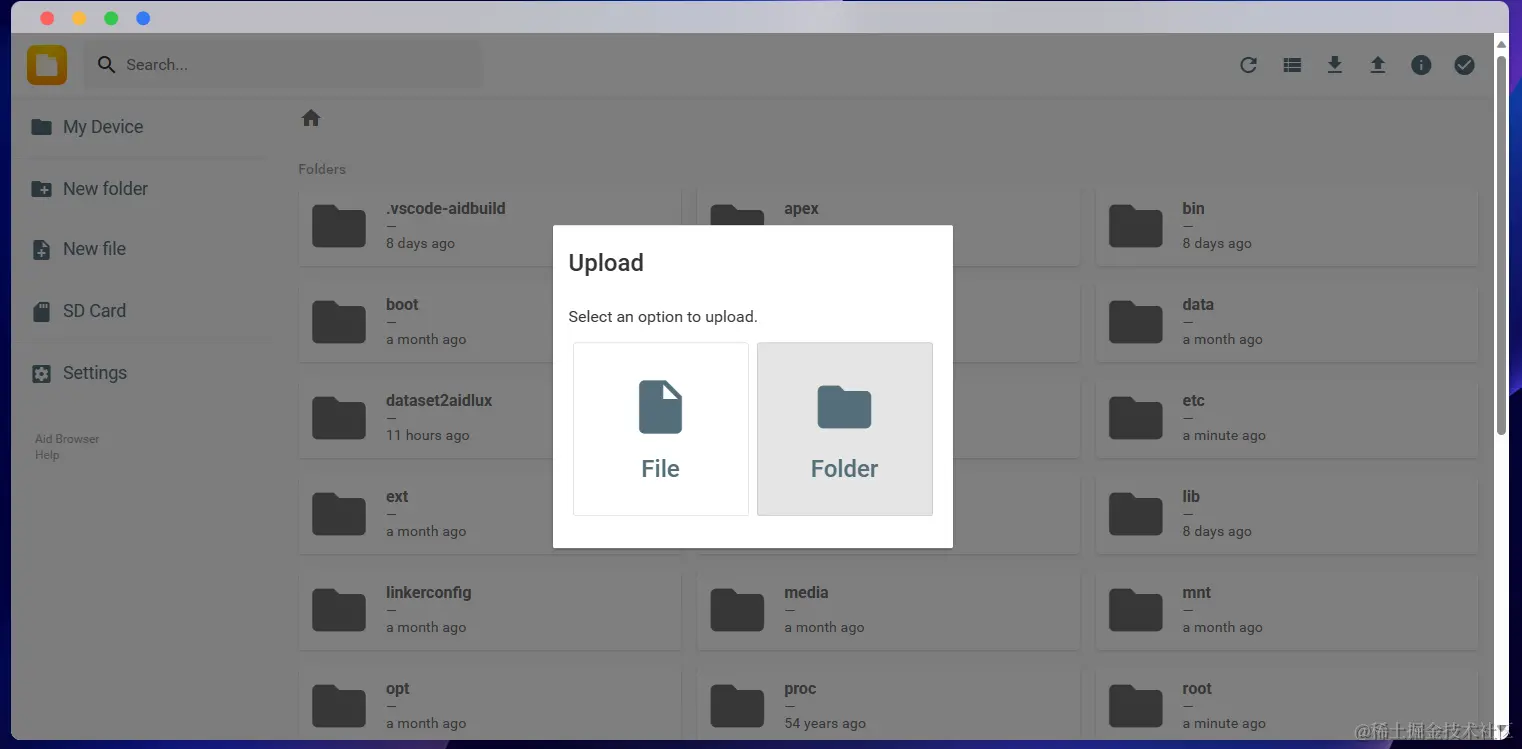Open the etc folder
Image resolution: width=1522 pixels, height=749 pixels.
point(1287,418)
